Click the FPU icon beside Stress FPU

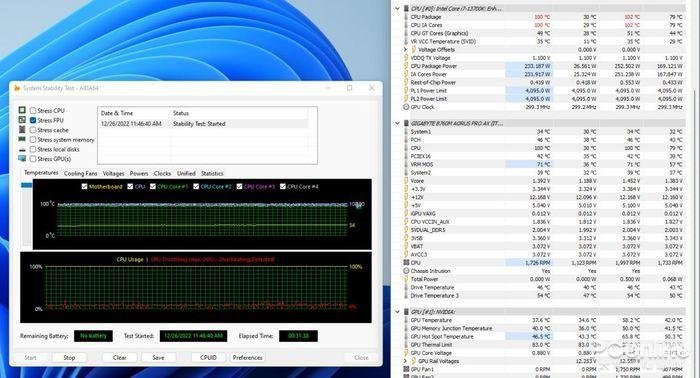[x=22, y=120]
